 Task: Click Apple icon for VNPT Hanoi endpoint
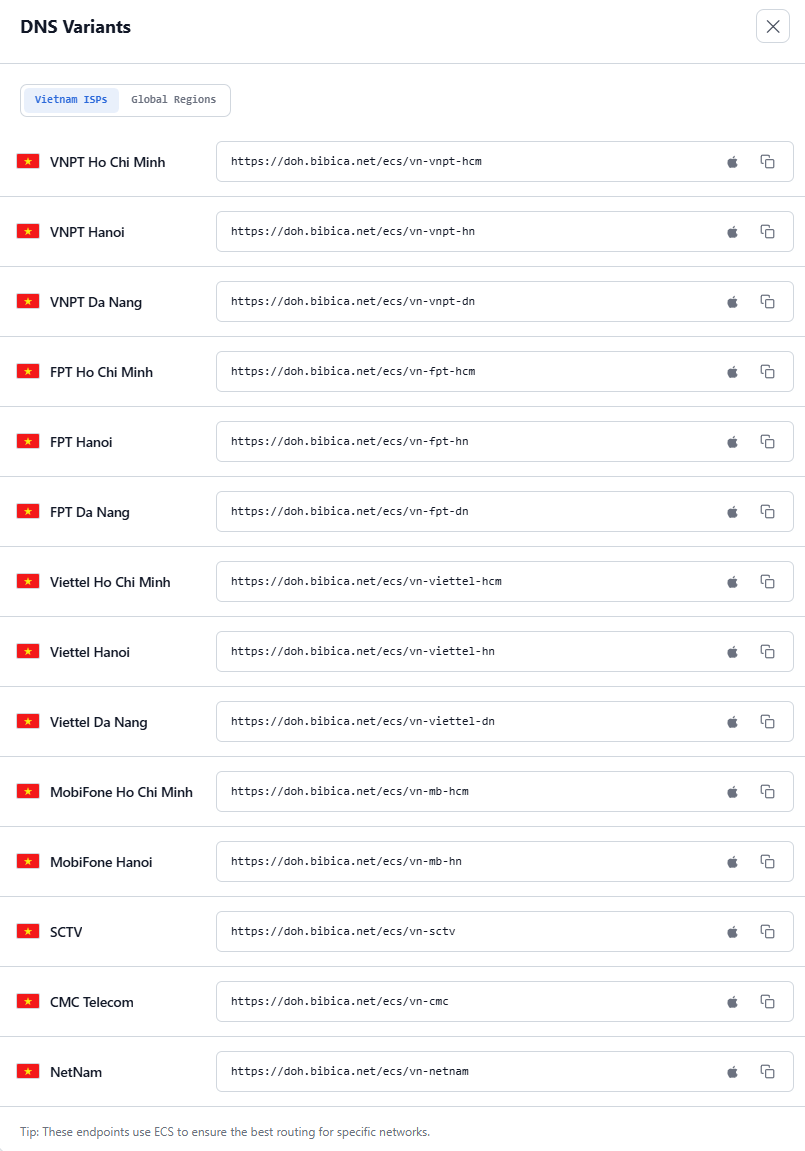(732, 232)
